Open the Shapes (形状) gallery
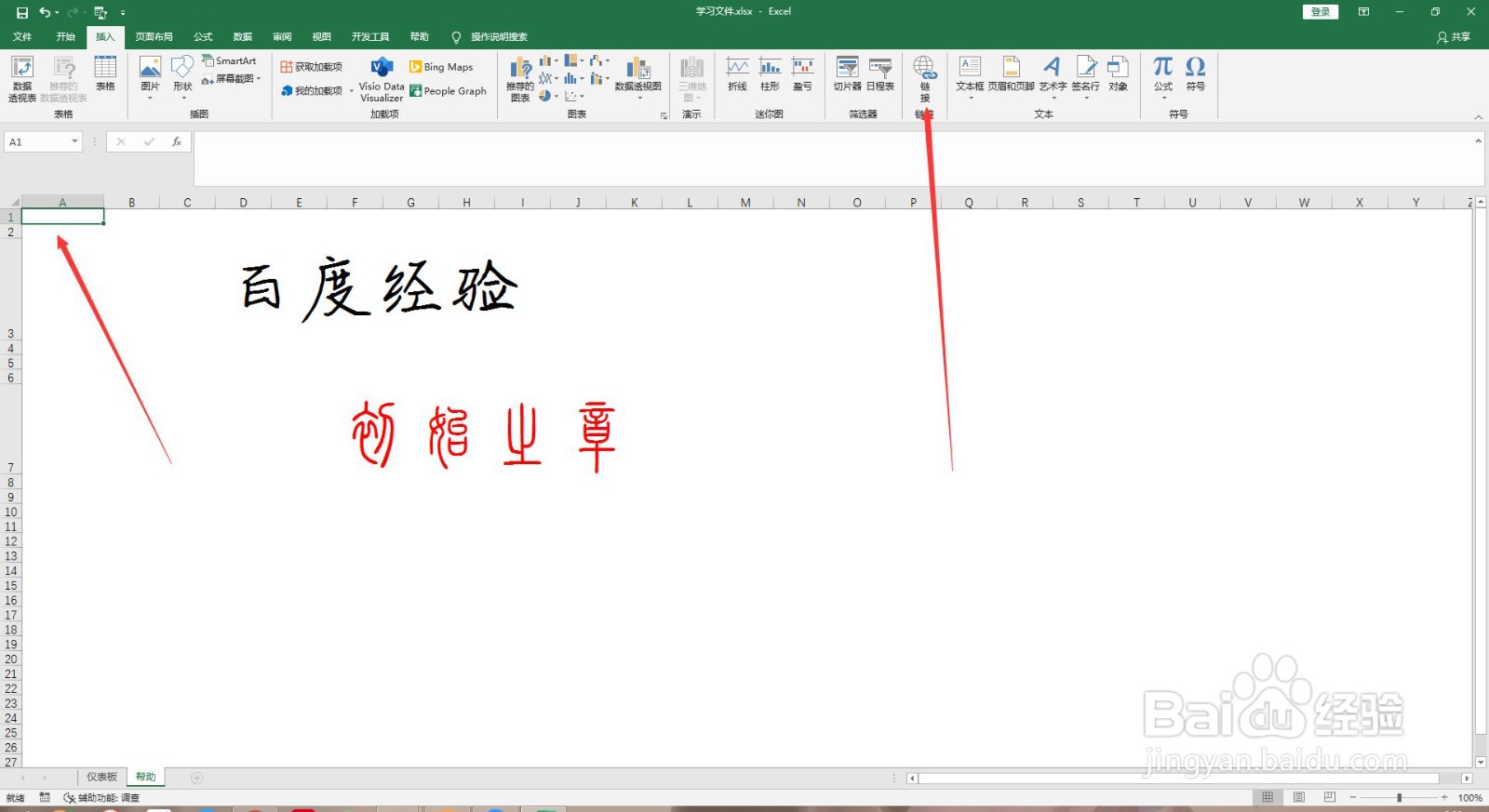 point(182,78)
